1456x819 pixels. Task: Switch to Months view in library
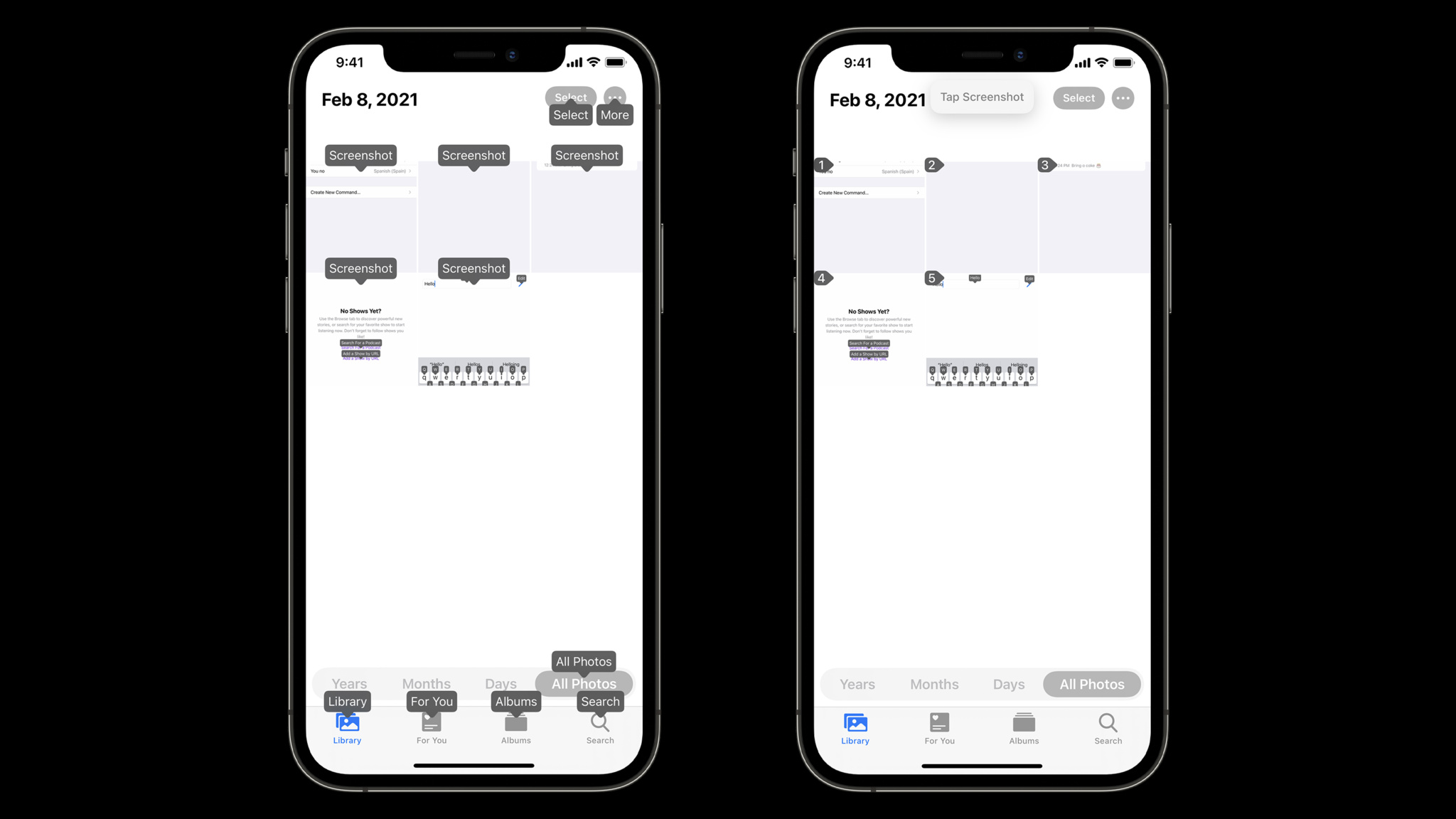425,684
